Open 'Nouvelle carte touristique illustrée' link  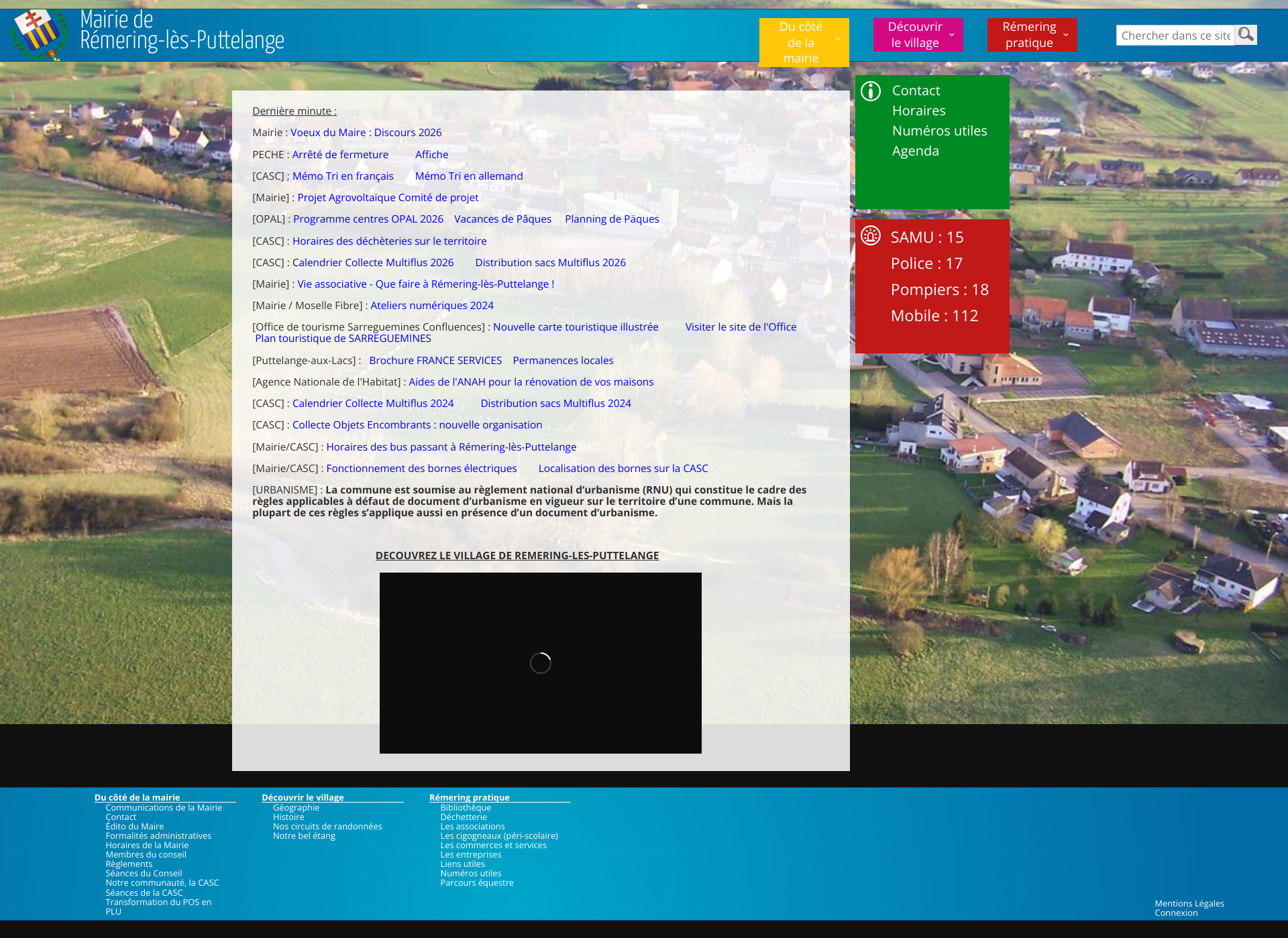coord(576,327)
